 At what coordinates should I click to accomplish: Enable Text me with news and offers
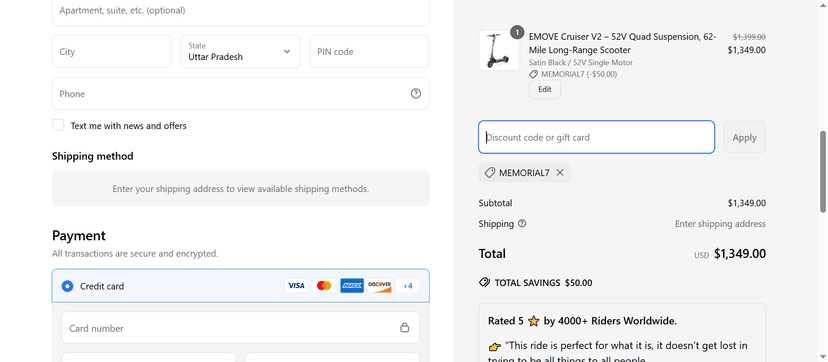point(58,125)
